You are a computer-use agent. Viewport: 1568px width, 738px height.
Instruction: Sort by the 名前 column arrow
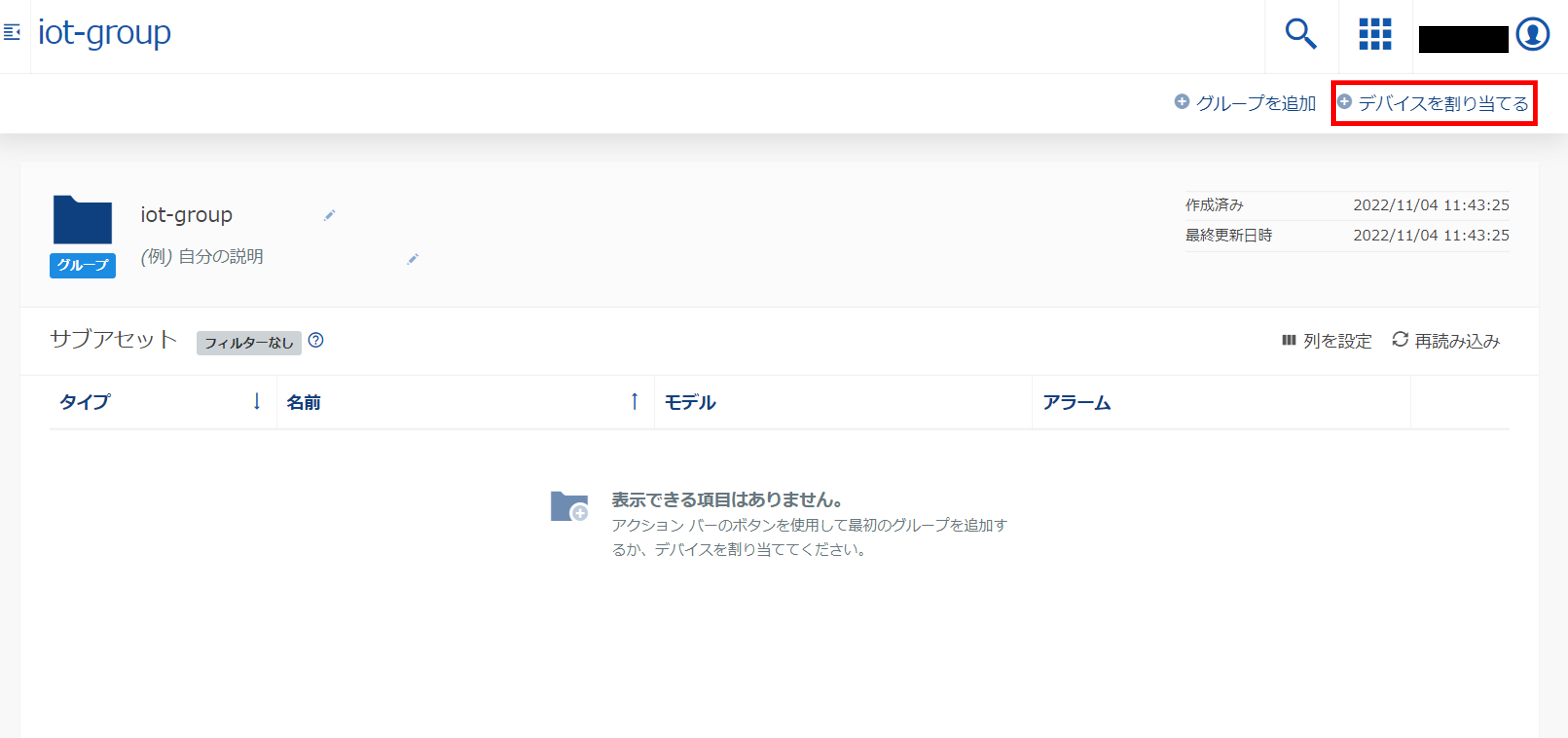coord(634,401)
